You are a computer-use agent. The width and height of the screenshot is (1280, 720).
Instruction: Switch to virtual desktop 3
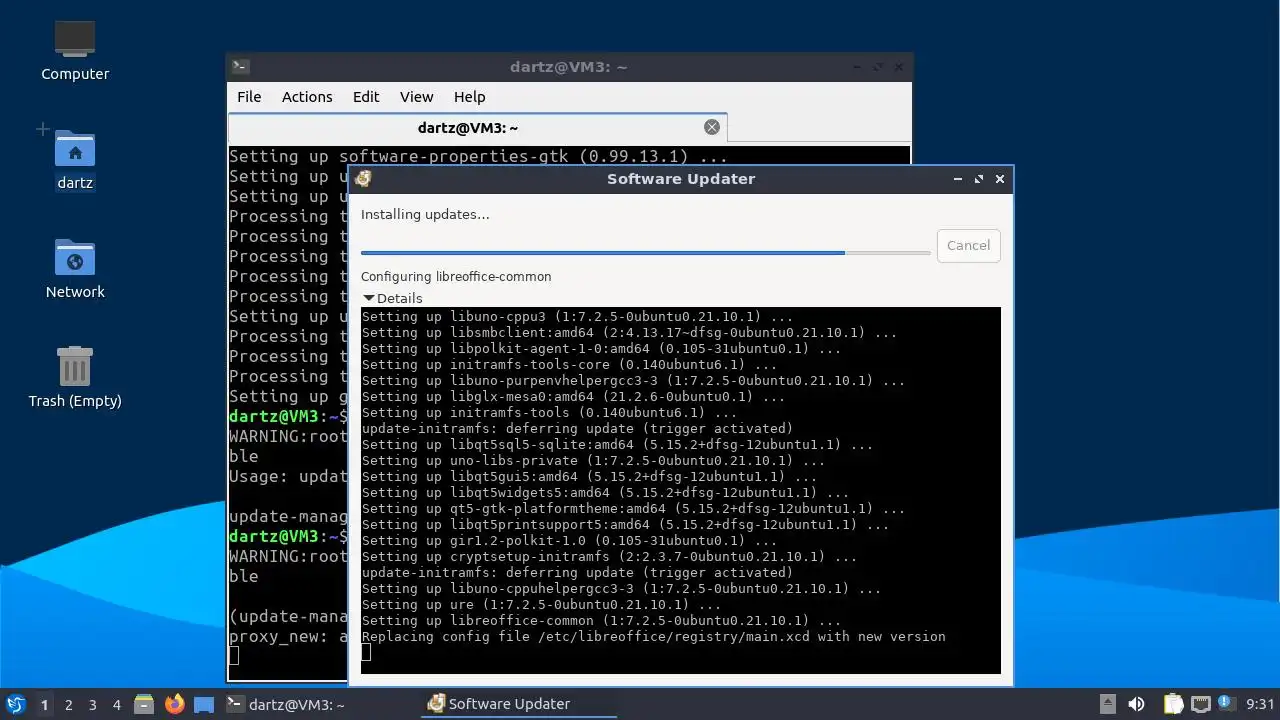93,705
